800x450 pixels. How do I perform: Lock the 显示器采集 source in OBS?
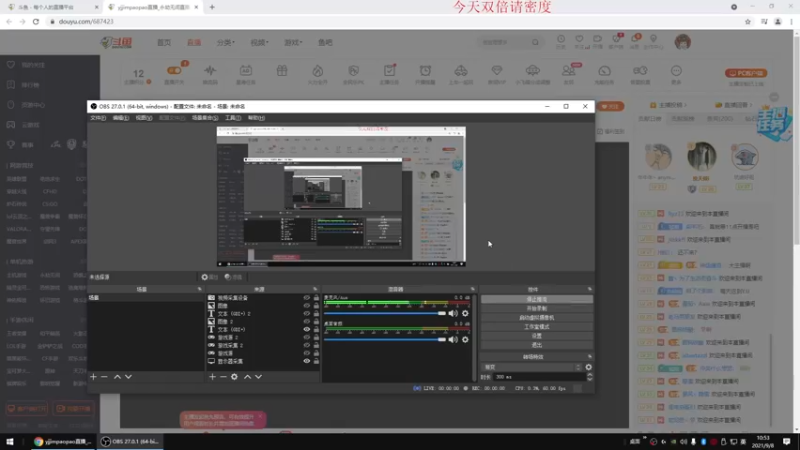tap(316, 361)
